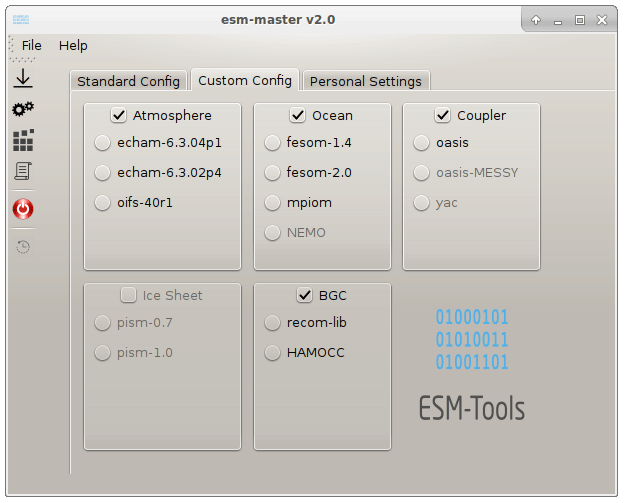Viewport: 624px width, 503px height.
Task: Uncheck the BGC checkbox
Action: [305, 295]
